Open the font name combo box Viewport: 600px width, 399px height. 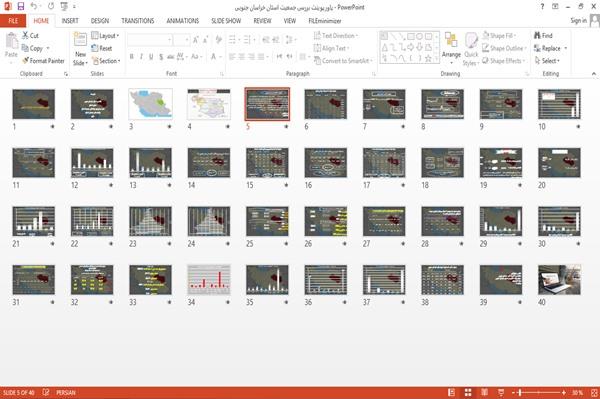(149, 40)
